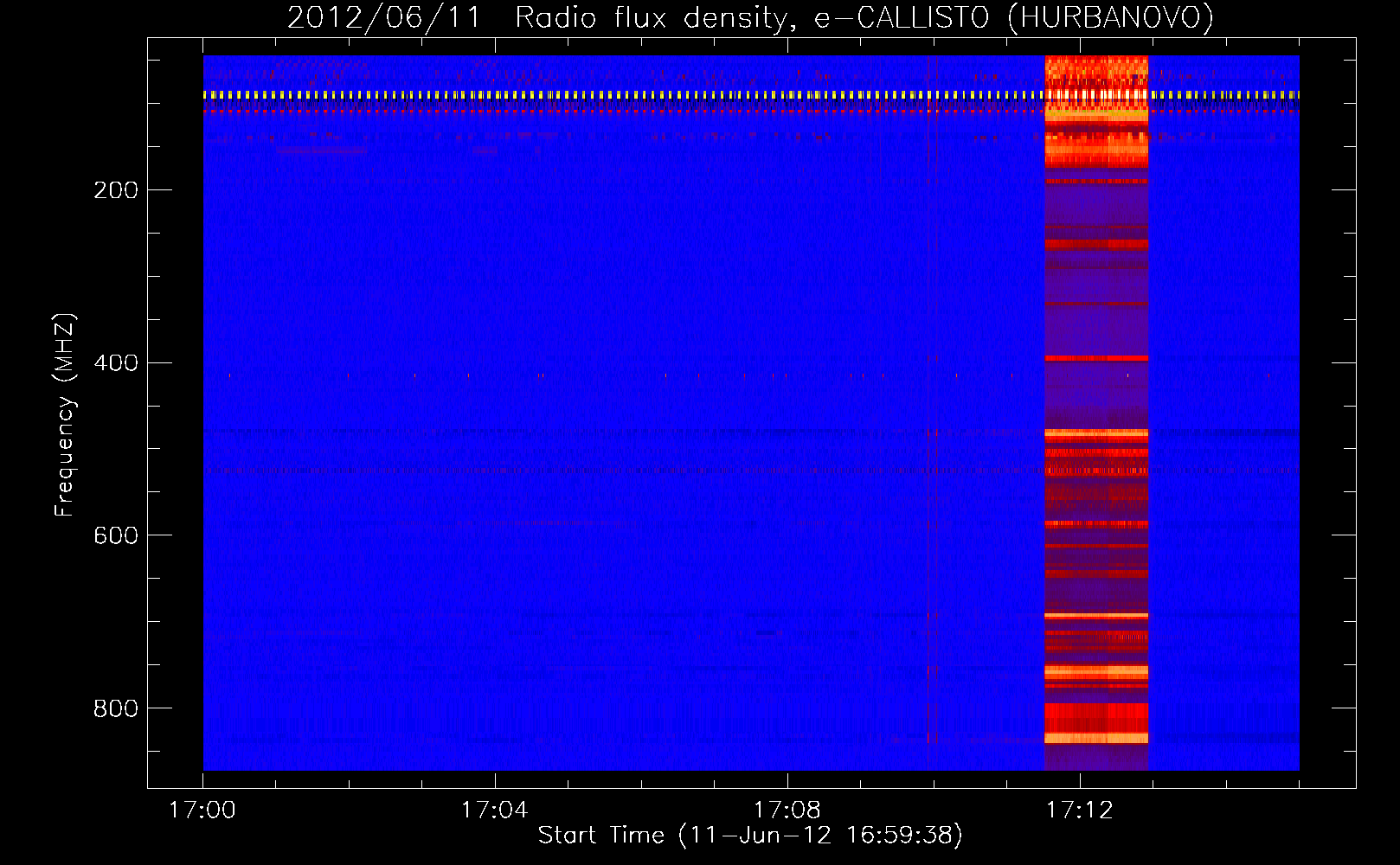The image size is (1400, 865).
Task: Click the 17:12 time tick label
Action: pos(1080,811)
